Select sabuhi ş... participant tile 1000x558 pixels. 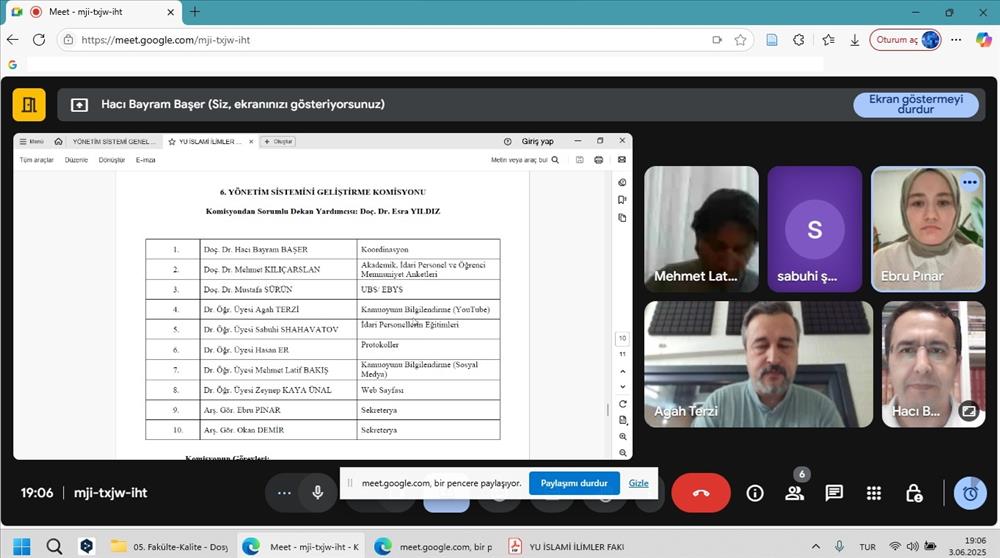pyautogui.click(x=814, y=229)
